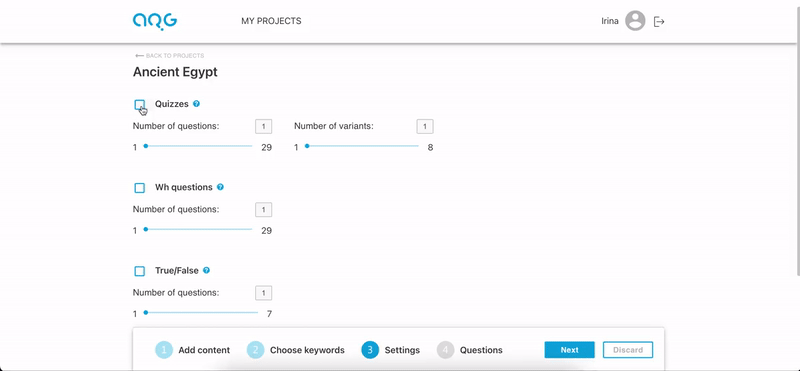Viewport: 800px width, 371px height.
Task: Click the True/False section label
Action: [x=177, y=270]
